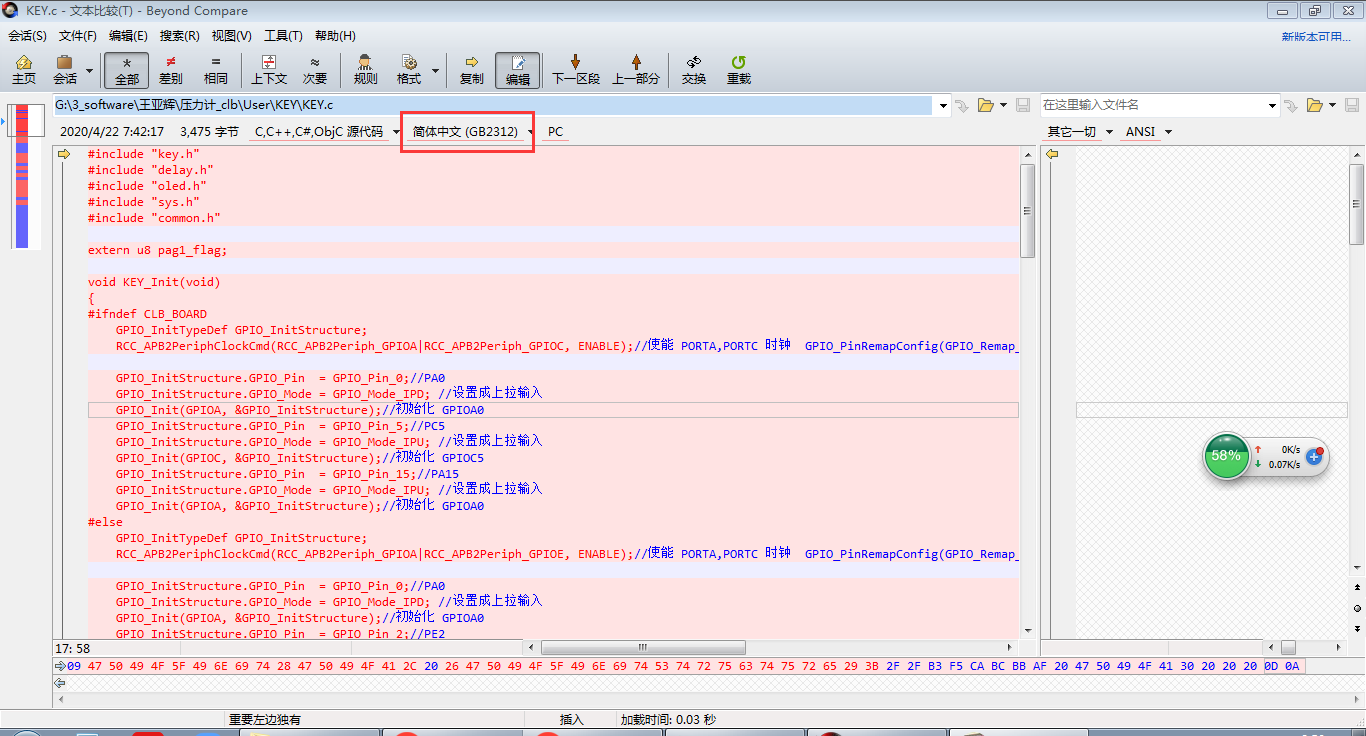Click difference overview thumbnail map
This screenshot has height=736, width=1366.
26,177
